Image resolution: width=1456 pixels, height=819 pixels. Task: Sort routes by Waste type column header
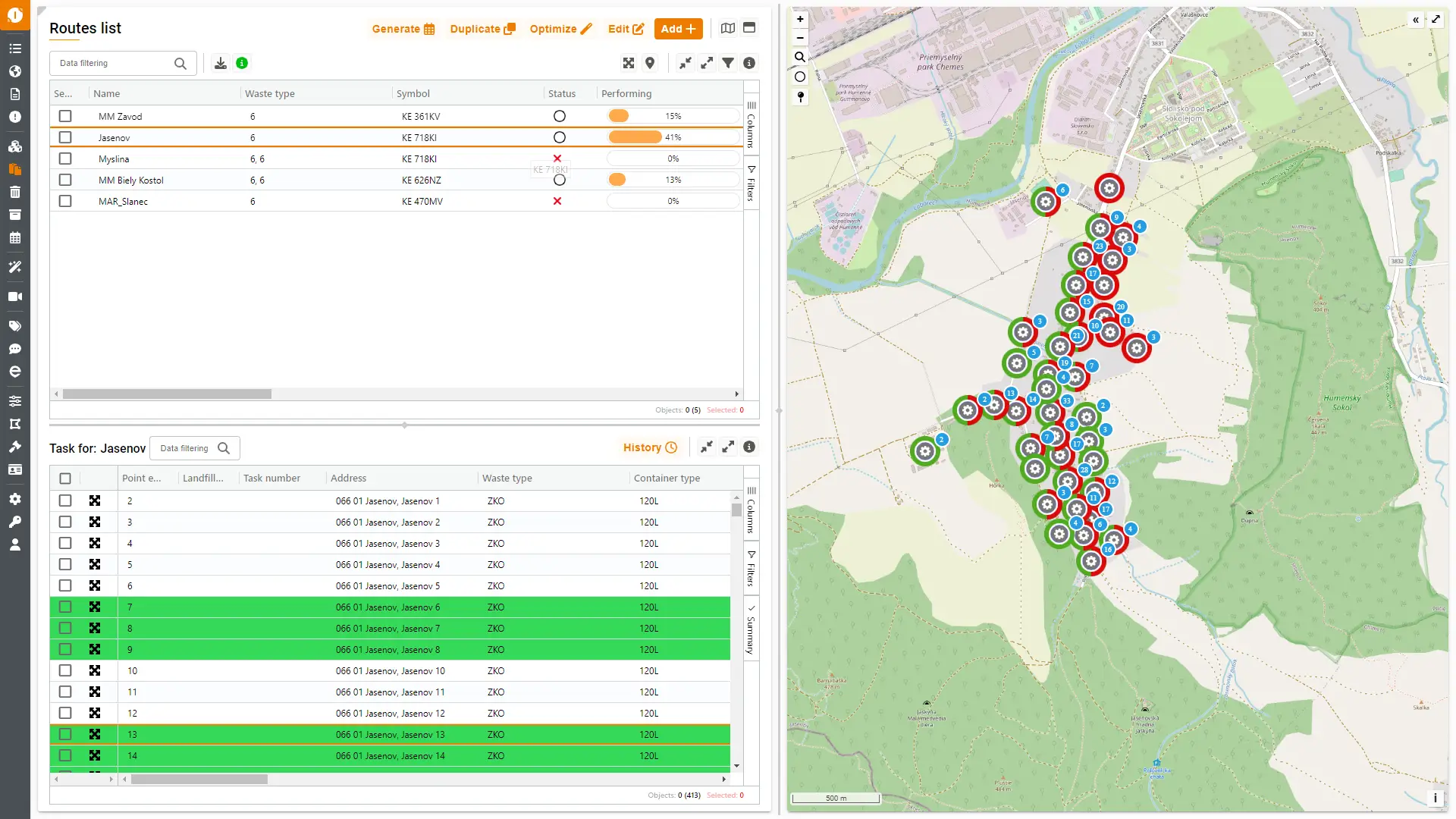pos(270,93)
